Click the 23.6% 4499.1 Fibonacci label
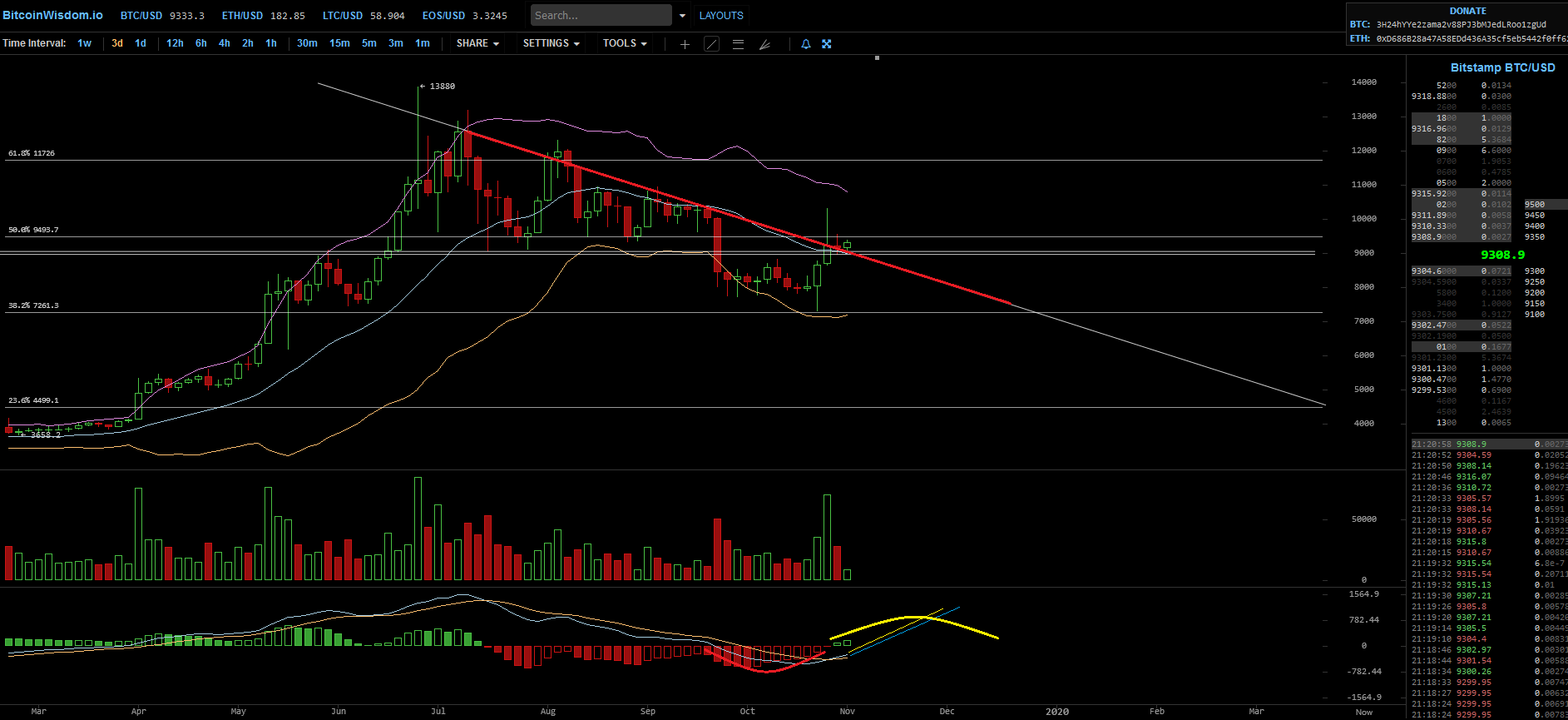The image size is (1568, 720). tap(33, 400)
